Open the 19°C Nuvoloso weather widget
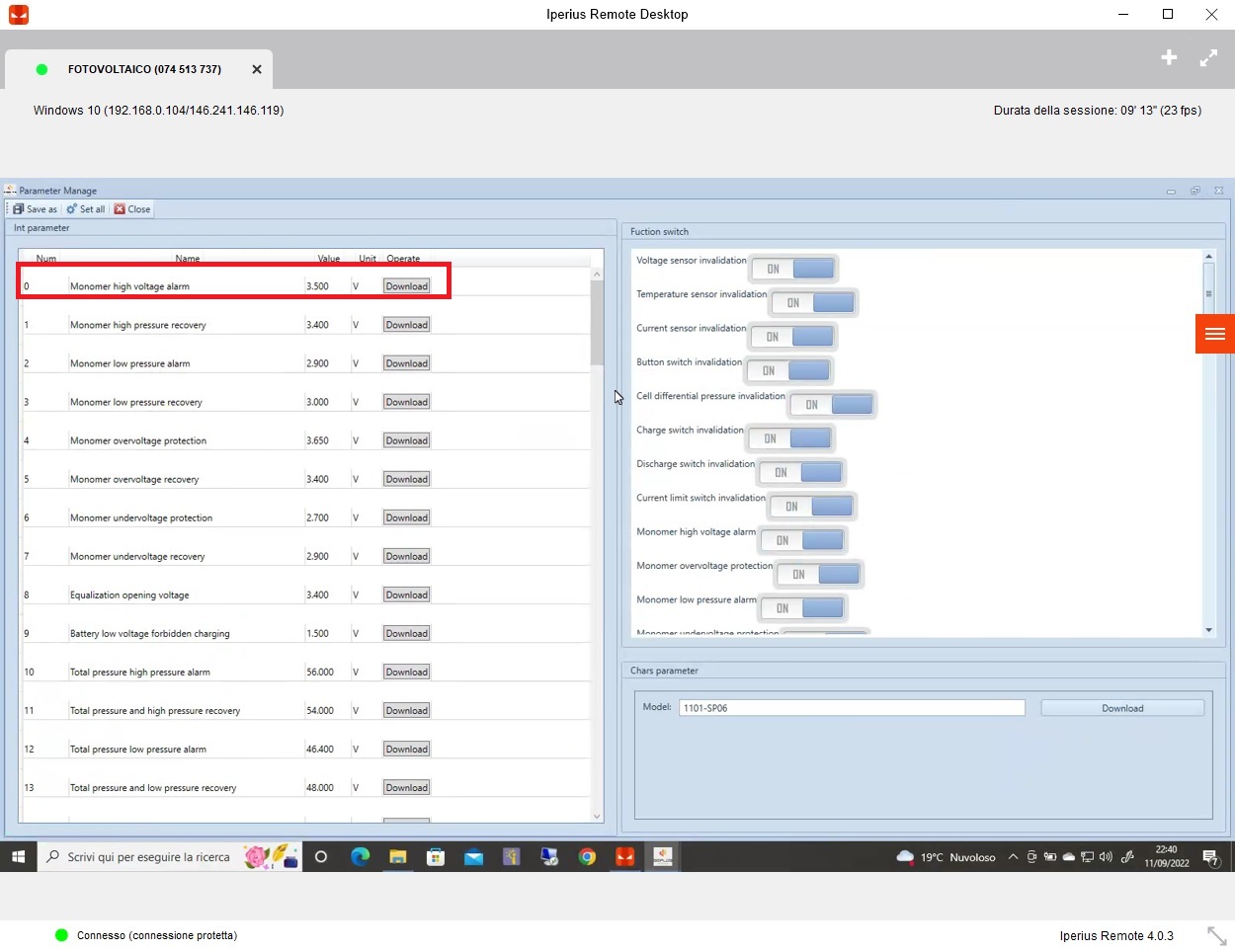This screenshot has width=1235, height=952. [x=947, y=857]
